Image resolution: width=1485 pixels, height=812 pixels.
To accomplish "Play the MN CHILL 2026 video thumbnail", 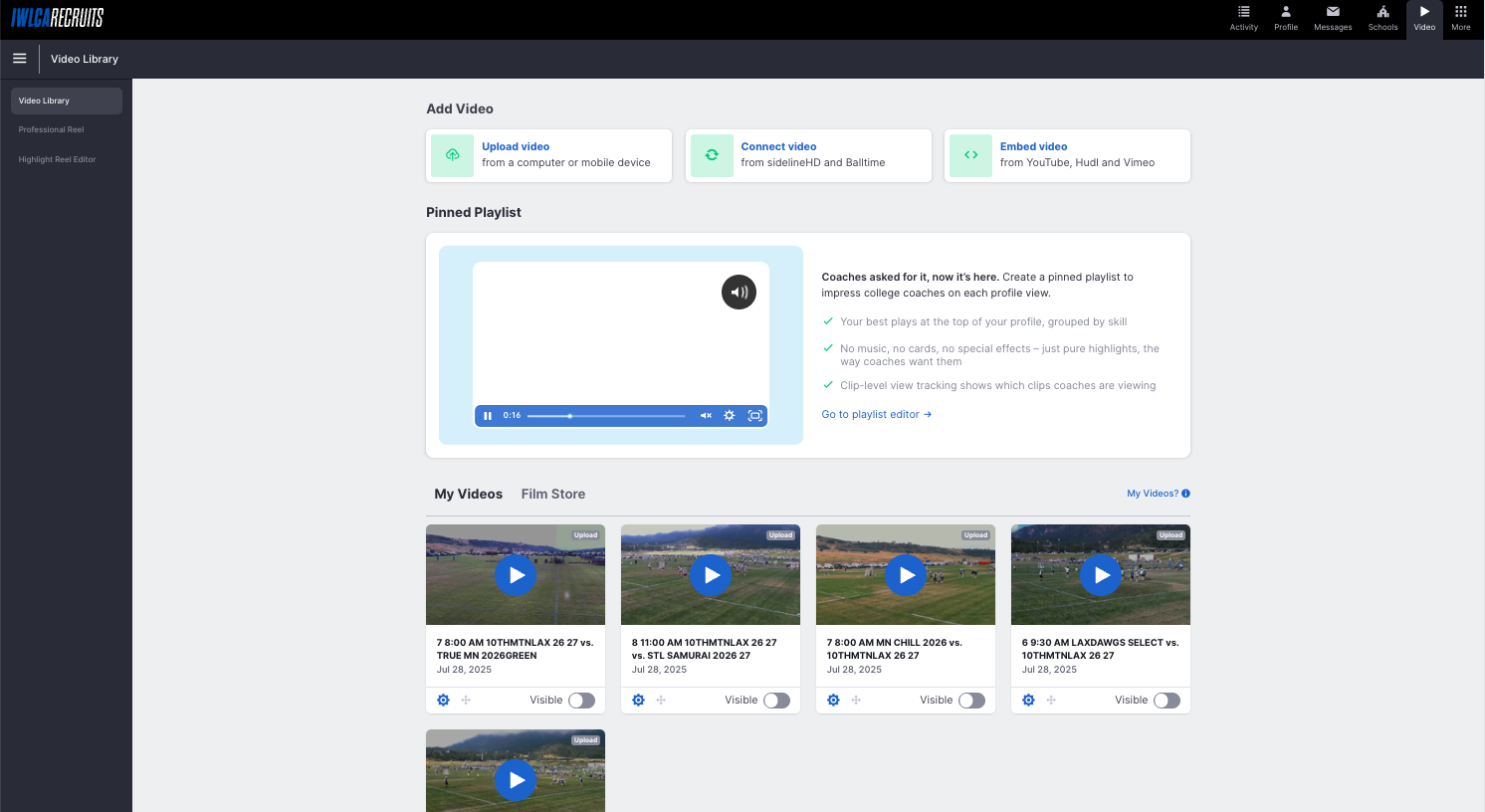I will pyautogui.click(x=906, y=575).
